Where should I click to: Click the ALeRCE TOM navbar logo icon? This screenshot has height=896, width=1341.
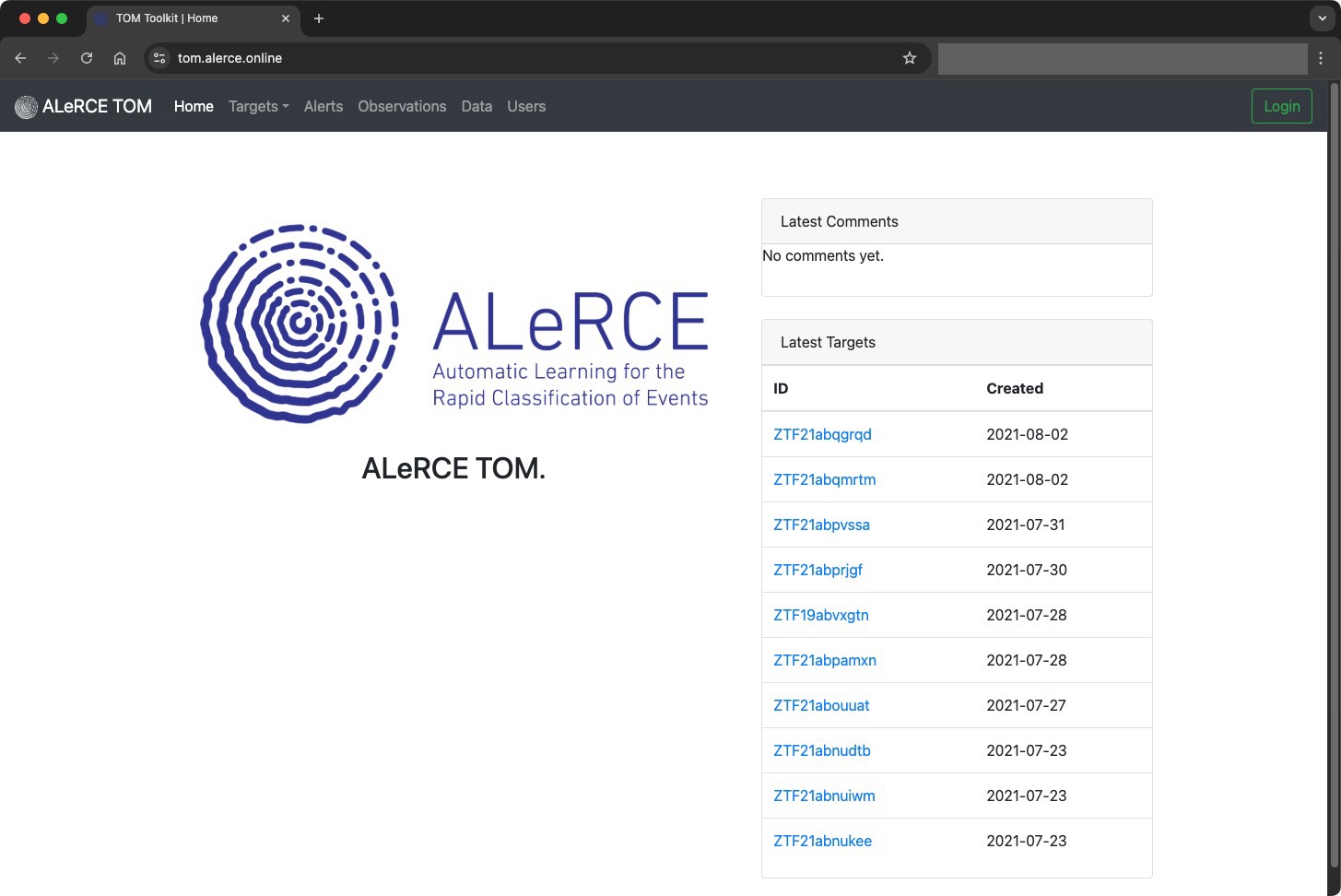[26, 107]
